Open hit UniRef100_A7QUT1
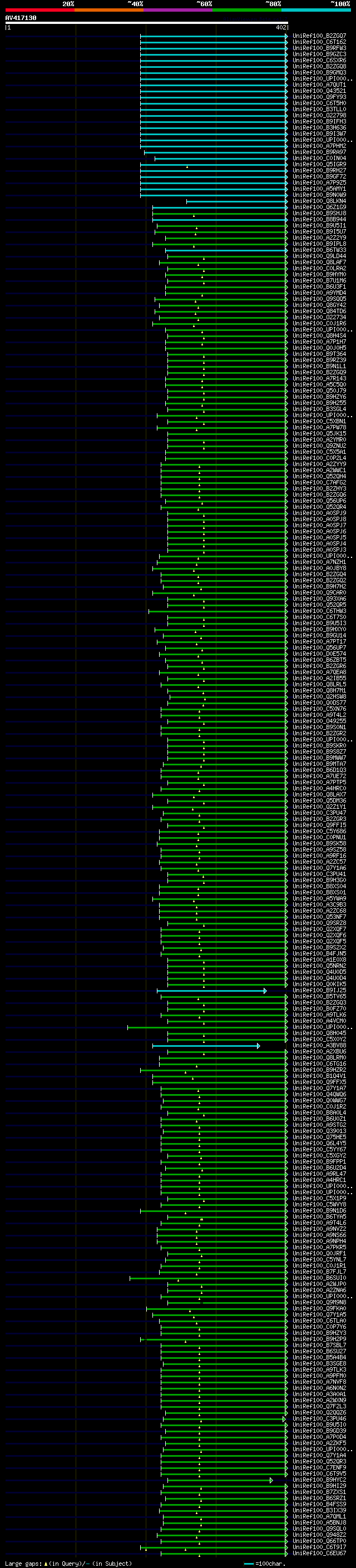Screen dimensions: 356x1568 pos(319,85)
